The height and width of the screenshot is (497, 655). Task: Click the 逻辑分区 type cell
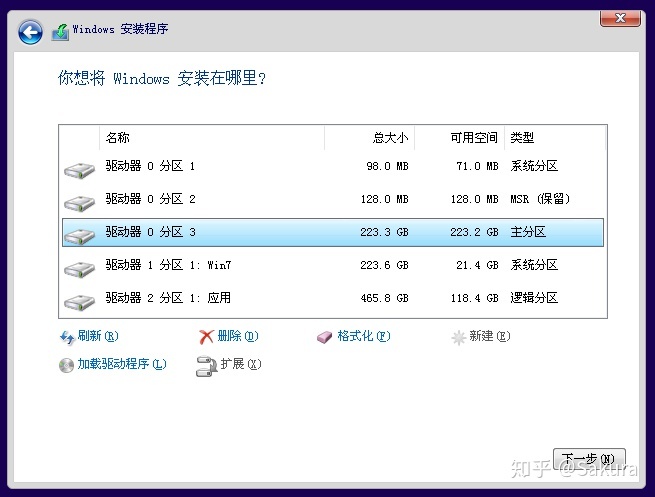click(x=534, y=298)
